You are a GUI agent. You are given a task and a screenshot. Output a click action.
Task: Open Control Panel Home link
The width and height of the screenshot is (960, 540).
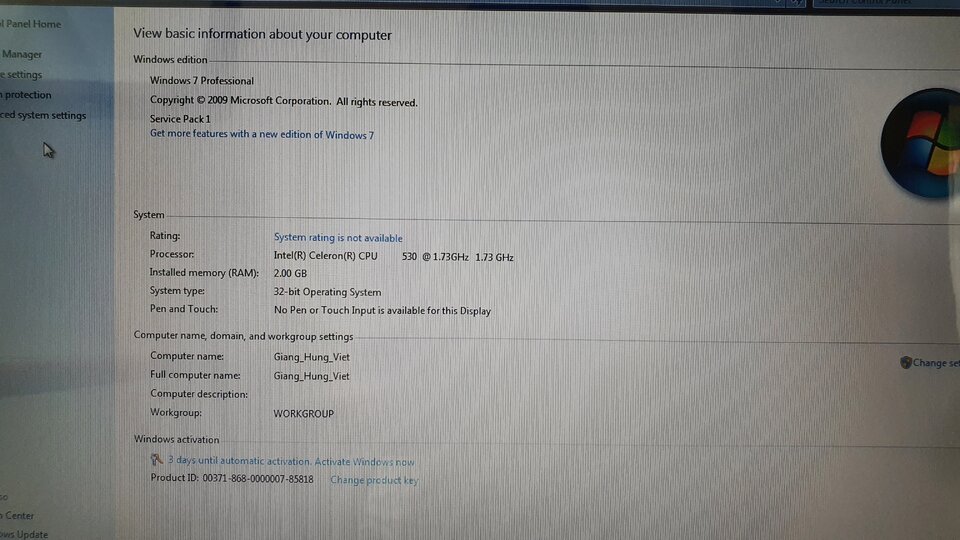click(x=31, y=24)
